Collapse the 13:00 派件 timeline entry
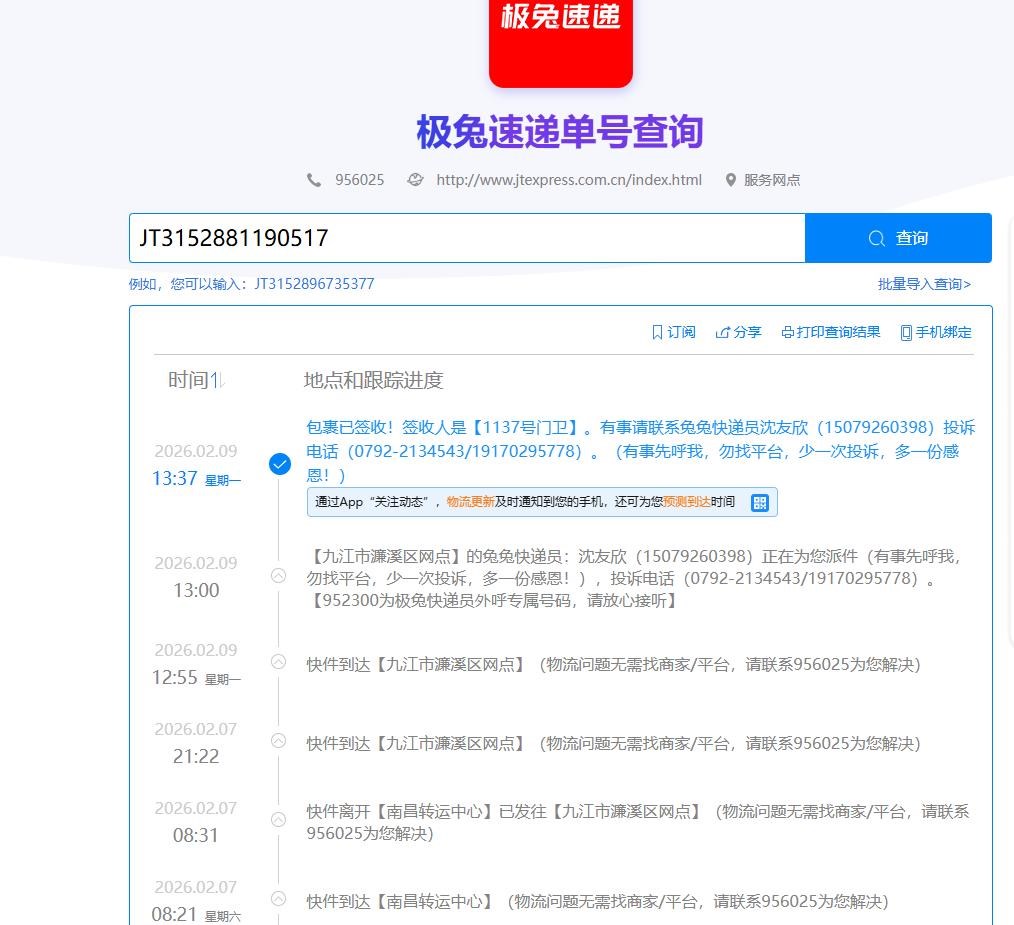The width and height of the screenshot is (1014, 925). point(279,576)
